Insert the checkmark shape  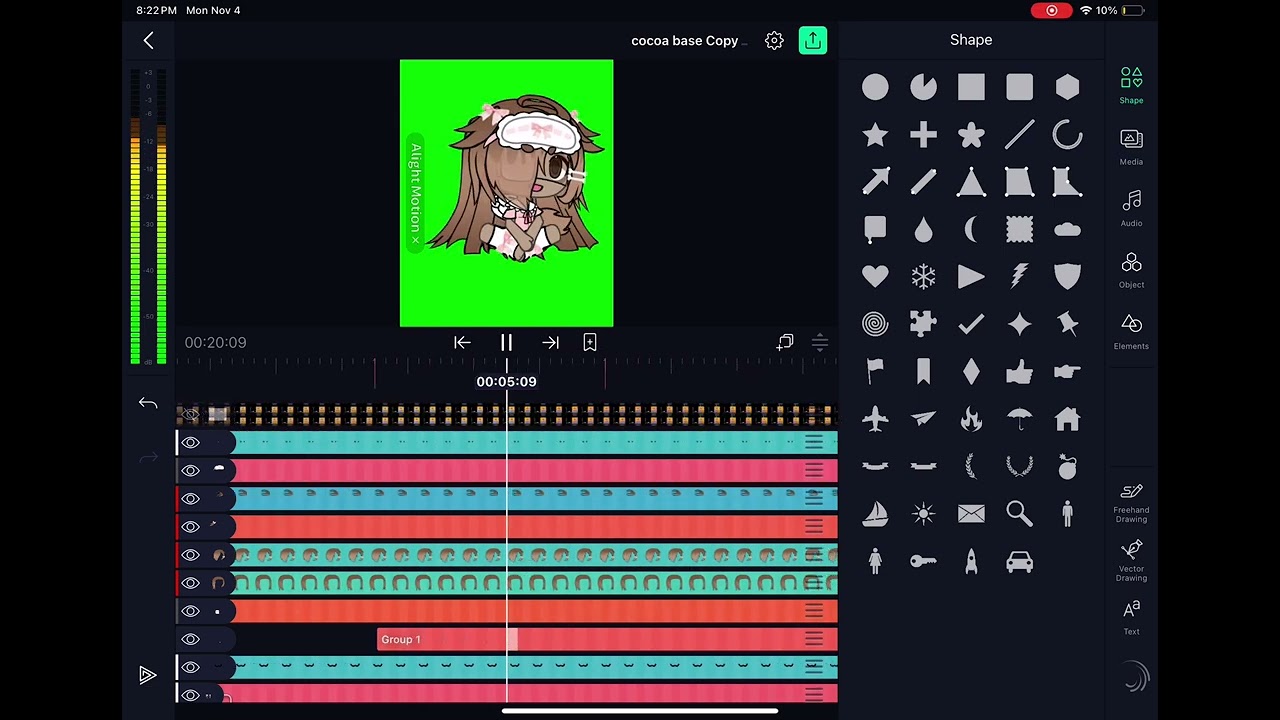[971, 324]
